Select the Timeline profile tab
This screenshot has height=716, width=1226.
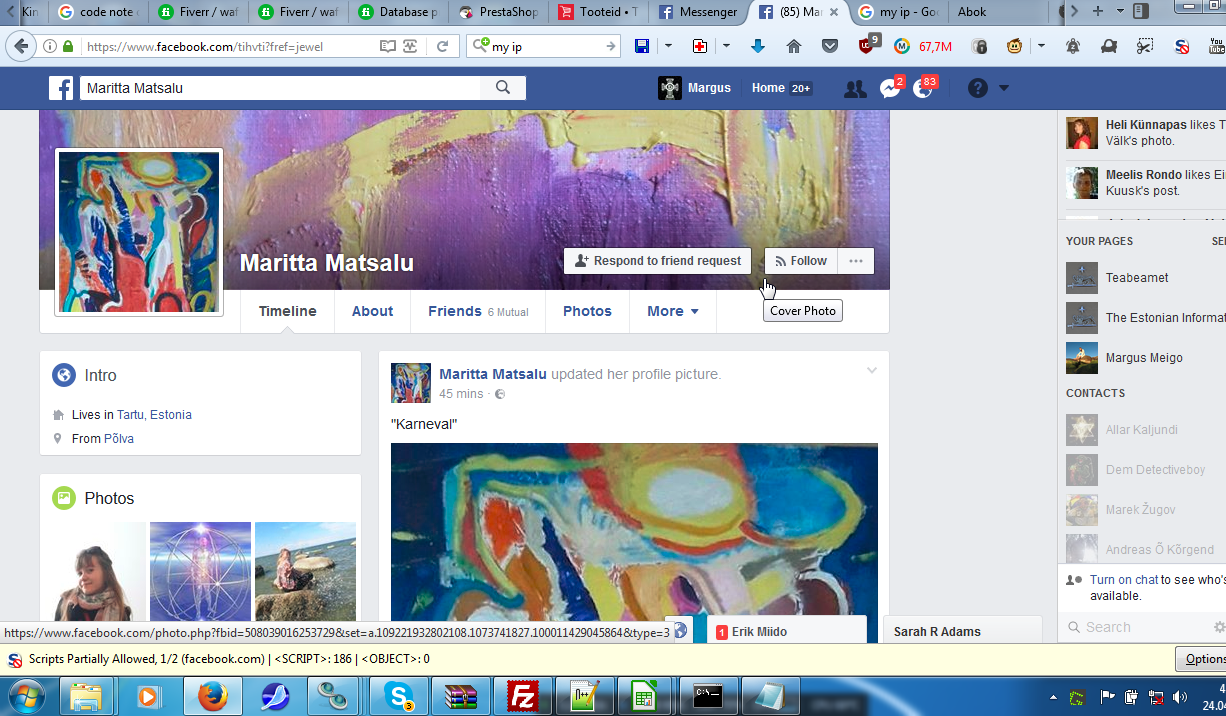click(x=288, y=311)
